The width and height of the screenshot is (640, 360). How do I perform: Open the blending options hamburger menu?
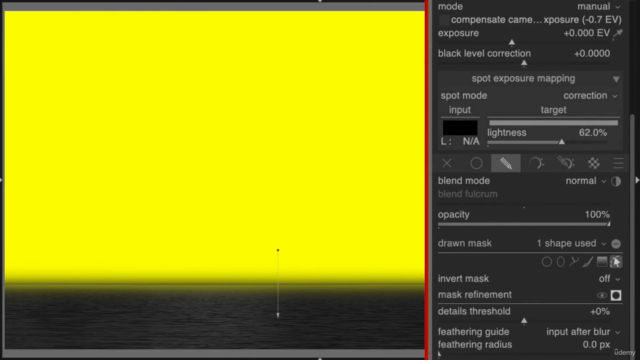tap(618, 163)
